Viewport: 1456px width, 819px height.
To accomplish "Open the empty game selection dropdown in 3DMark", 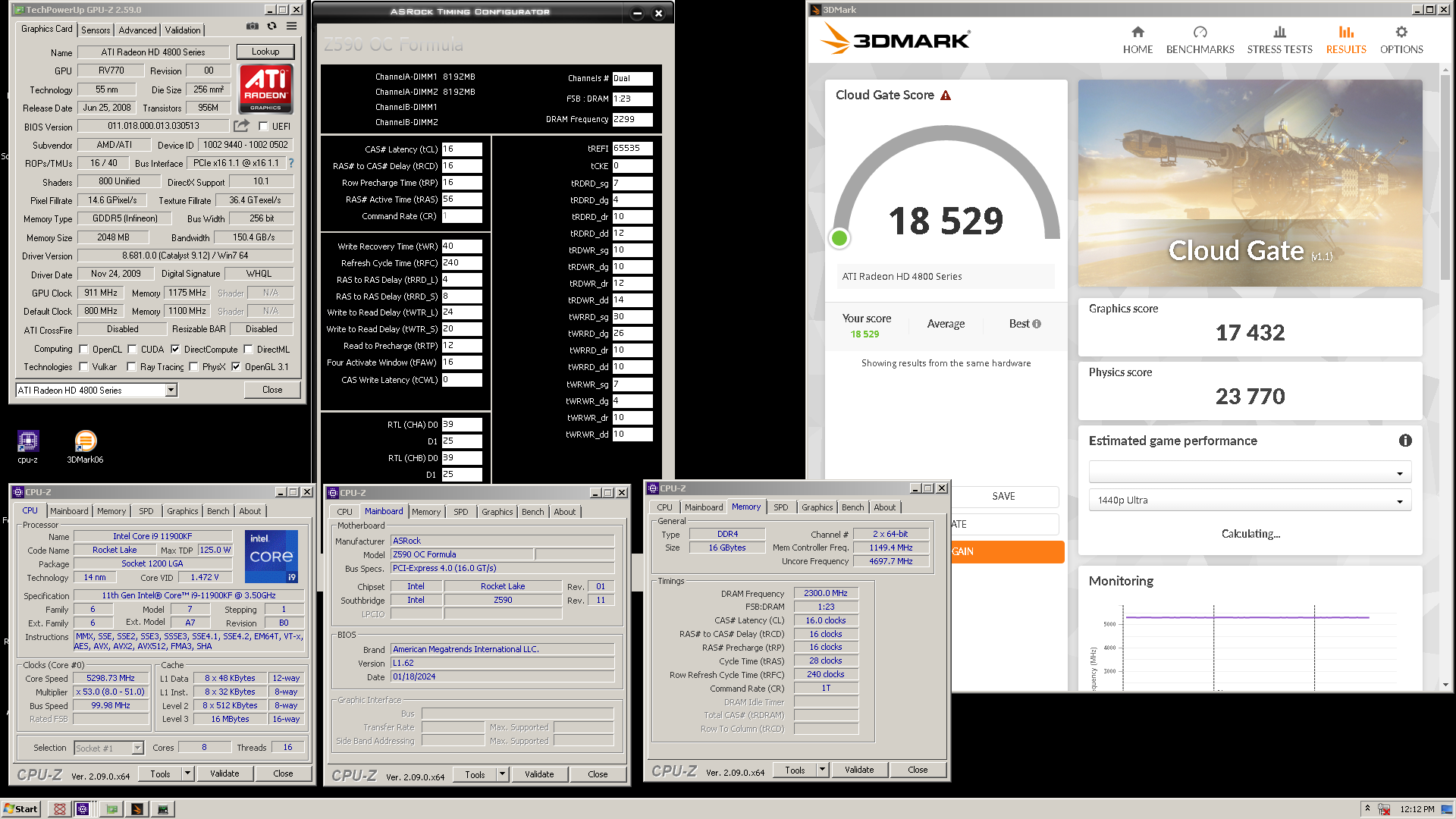I will coord(1250,472).
